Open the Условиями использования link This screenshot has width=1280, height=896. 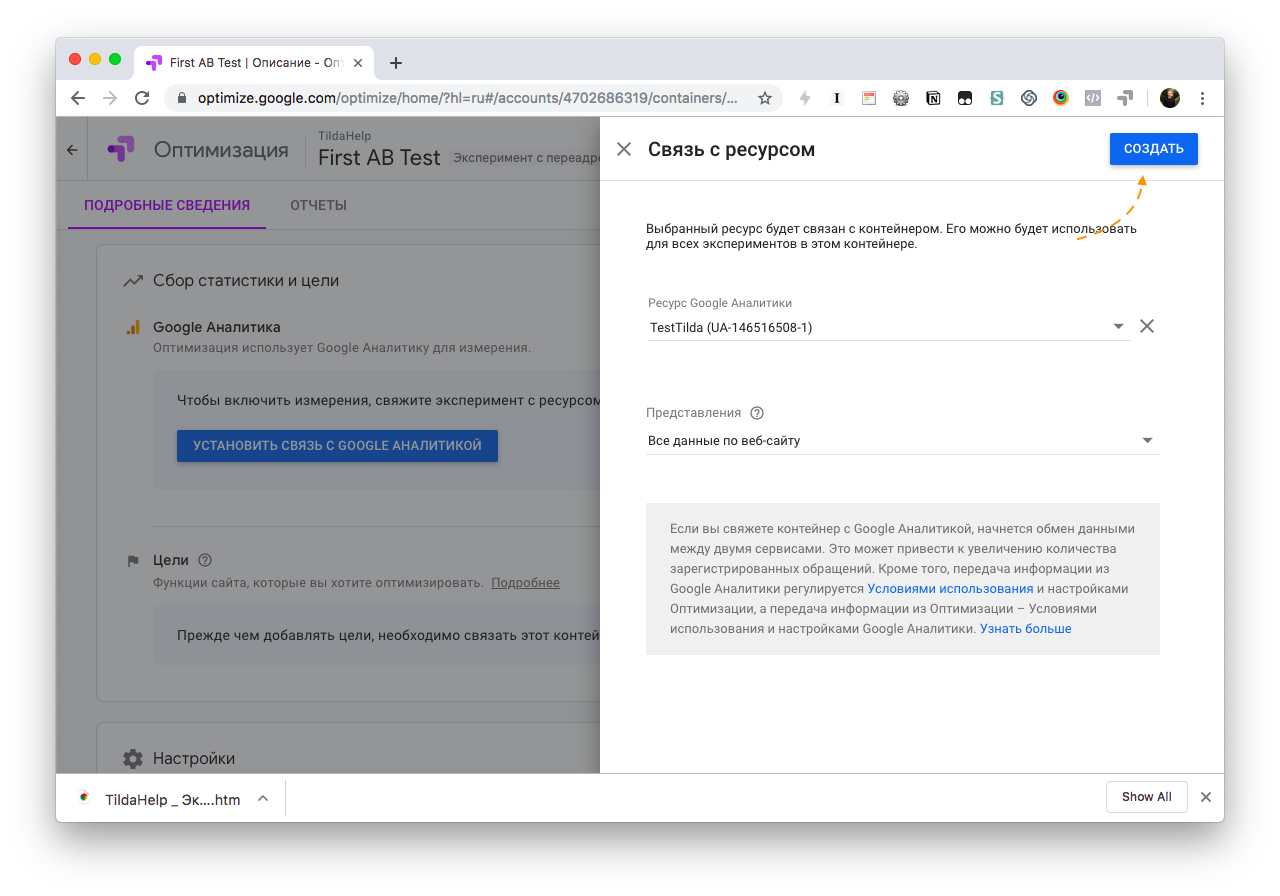coord(950,589)
